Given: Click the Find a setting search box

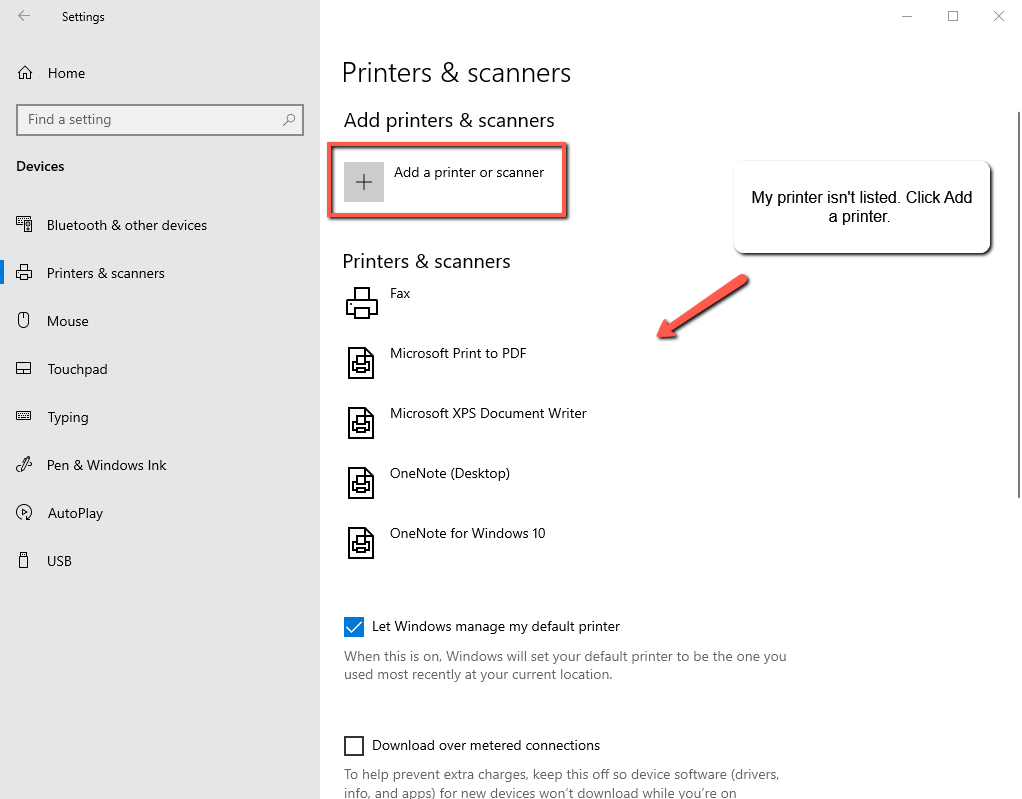Looking at the screenshot, I should point(150,120).
